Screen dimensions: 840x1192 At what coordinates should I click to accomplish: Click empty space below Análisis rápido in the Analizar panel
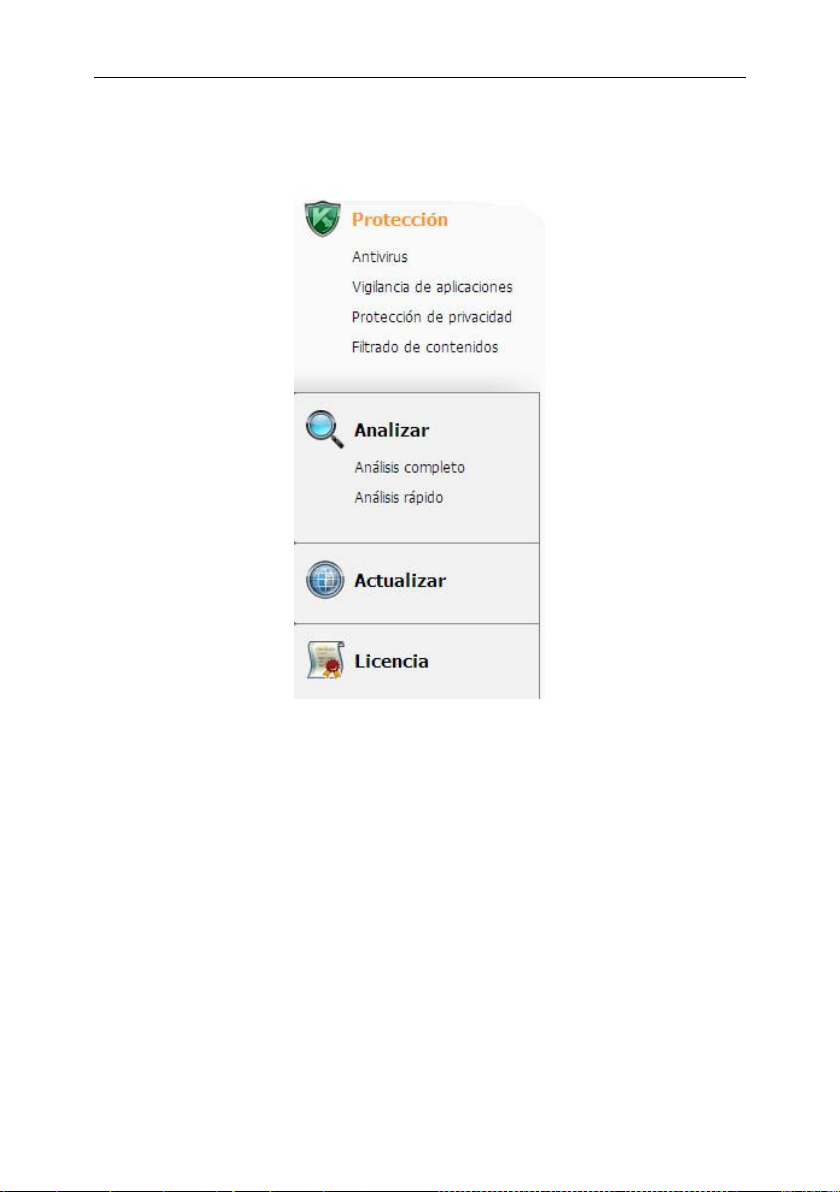(x=417, y=526)
